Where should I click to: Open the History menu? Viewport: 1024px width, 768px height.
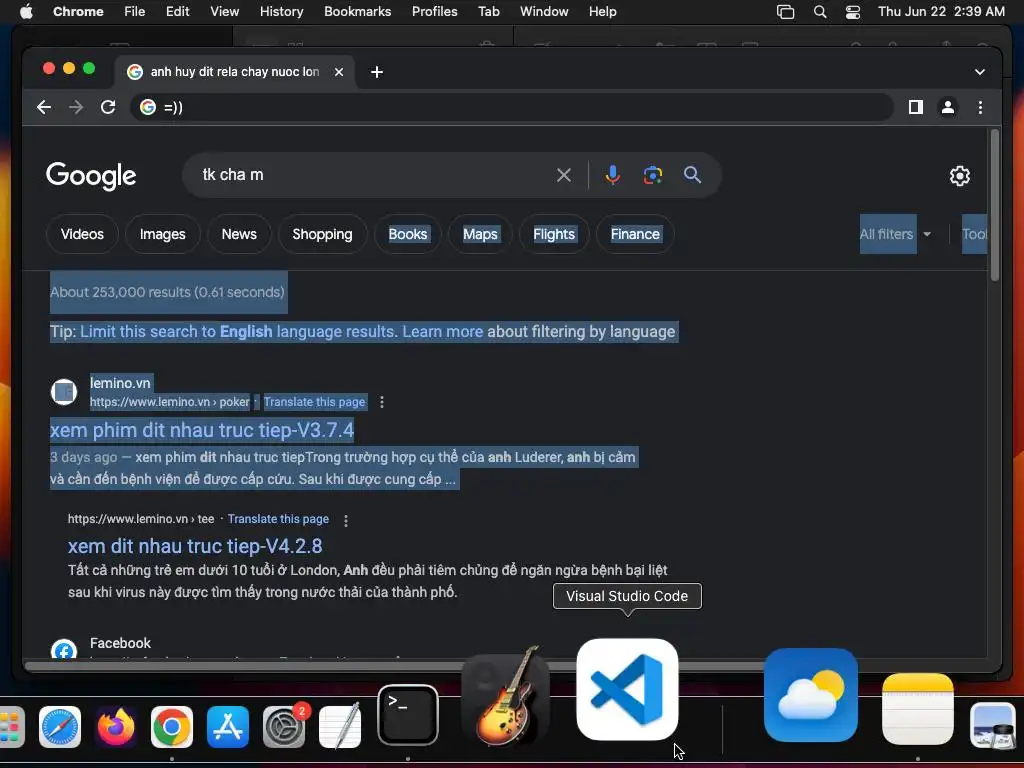(281, 12)
